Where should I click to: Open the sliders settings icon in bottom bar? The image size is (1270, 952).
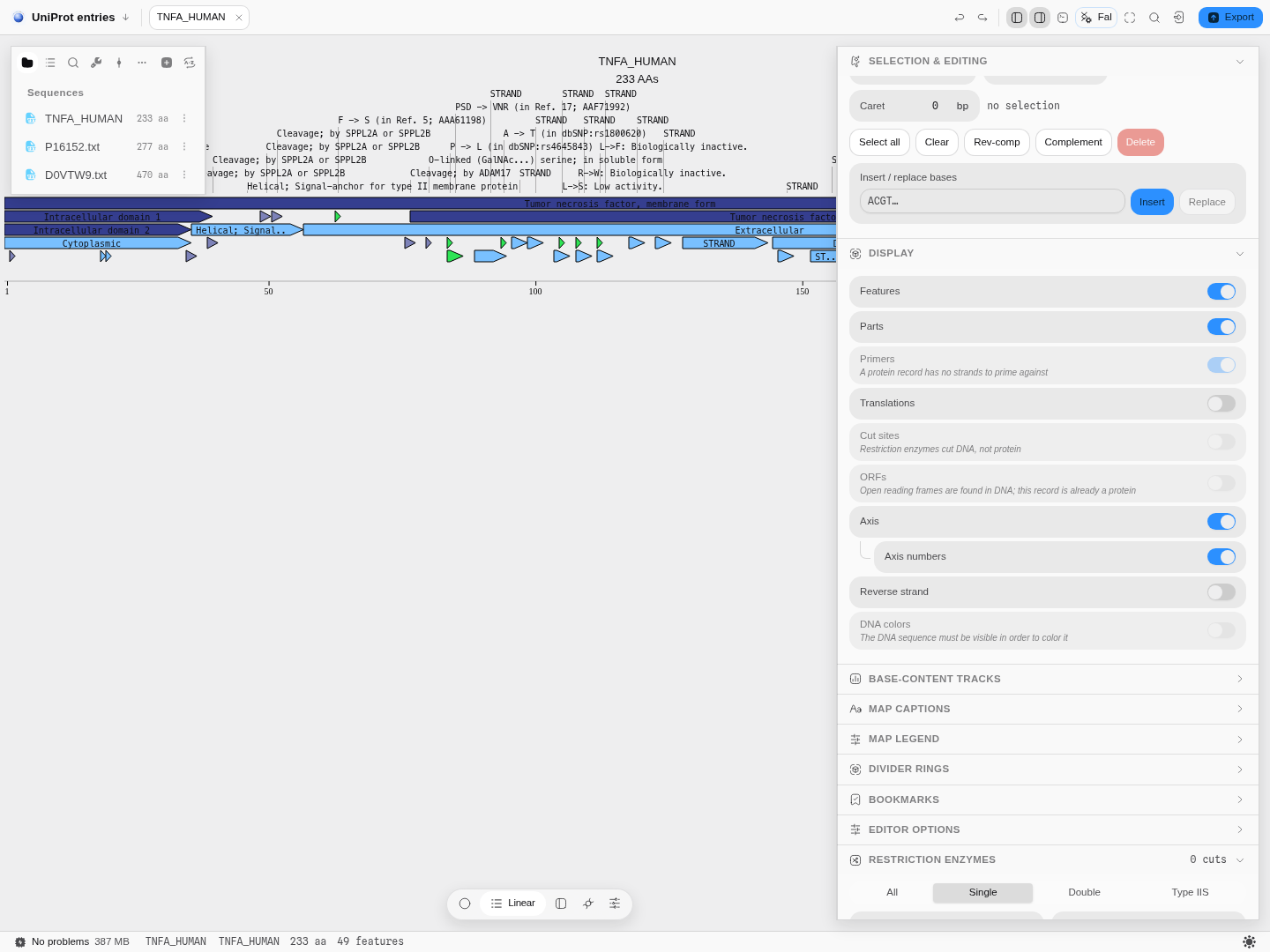click(x=615, y=904)
